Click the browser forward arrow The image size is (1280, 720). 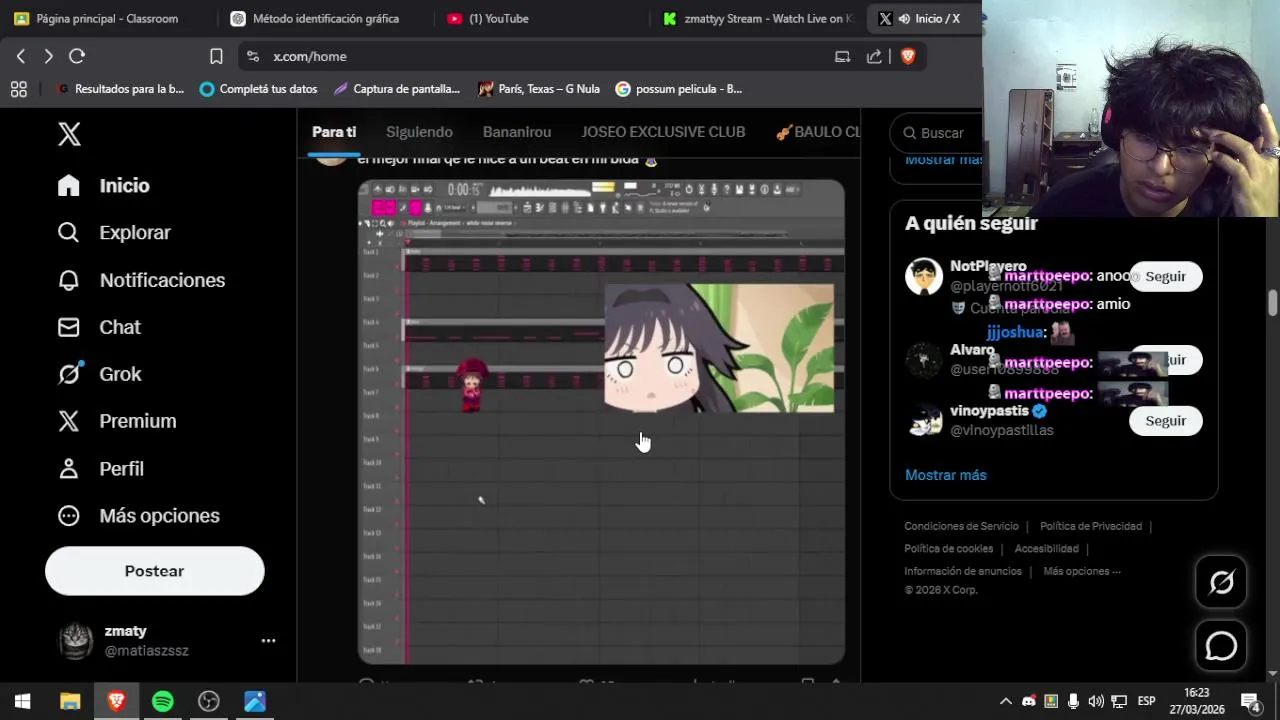point(48,56)
